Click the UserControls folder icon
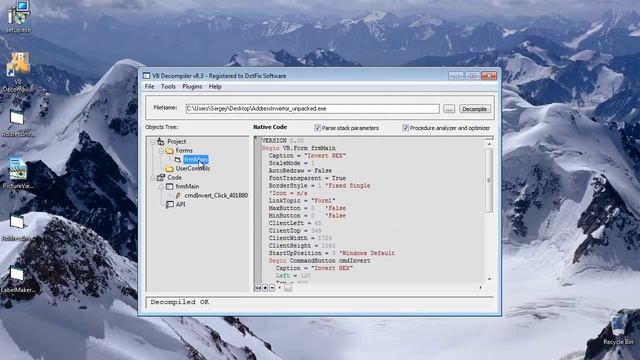Viewport: 640px width, 360px height. pos(169,169)
